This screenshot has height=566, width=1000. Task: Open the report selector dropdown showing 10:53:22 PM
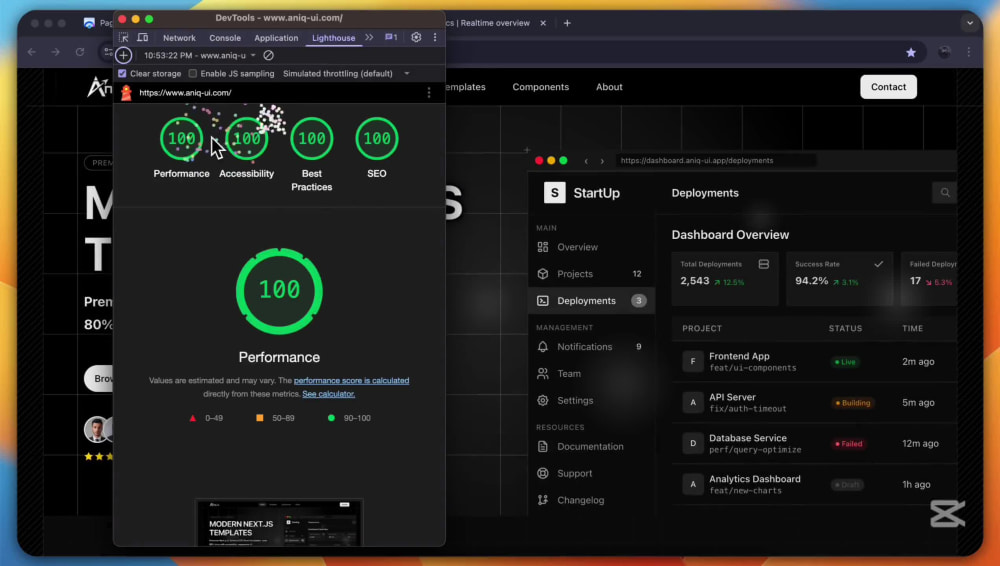click(199, 56)
